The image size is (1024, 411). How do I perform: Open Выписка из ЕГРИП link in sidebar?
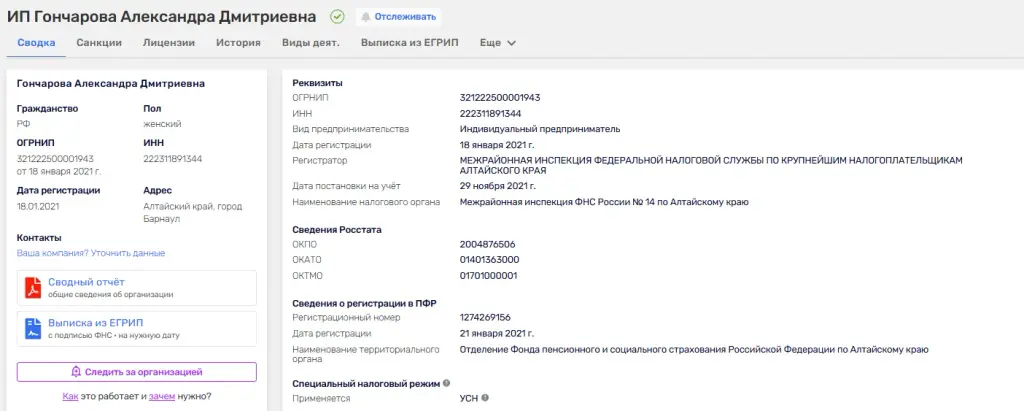click(95, 323)
